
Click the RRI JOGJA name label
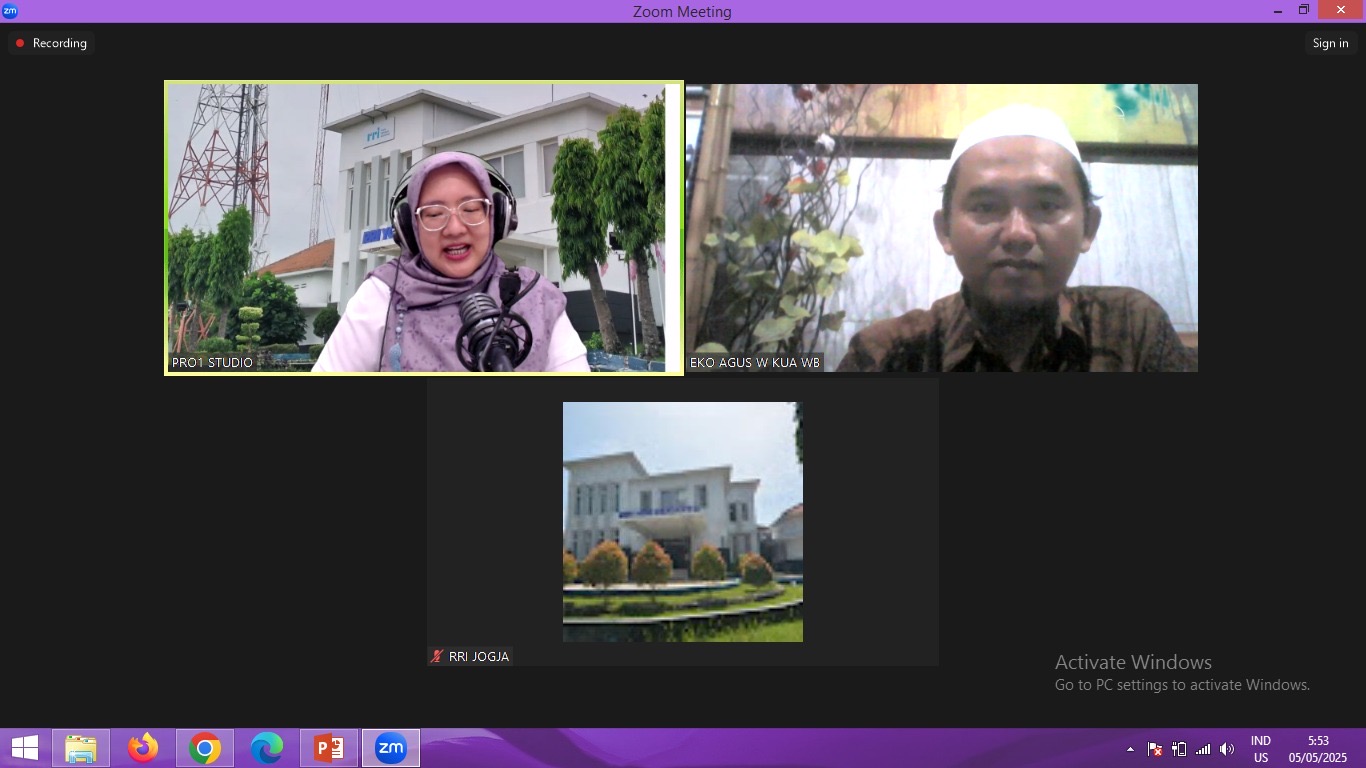pos(479,656)
